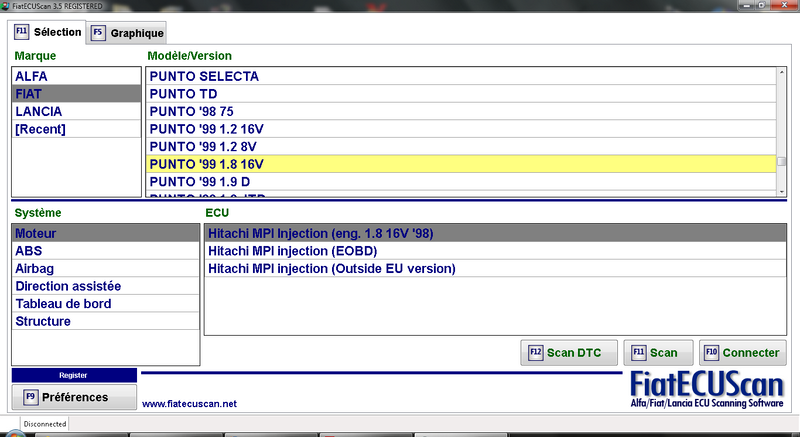Close the FiatECUScan window
Screen dimensions: 800x437
click(784, 5)
